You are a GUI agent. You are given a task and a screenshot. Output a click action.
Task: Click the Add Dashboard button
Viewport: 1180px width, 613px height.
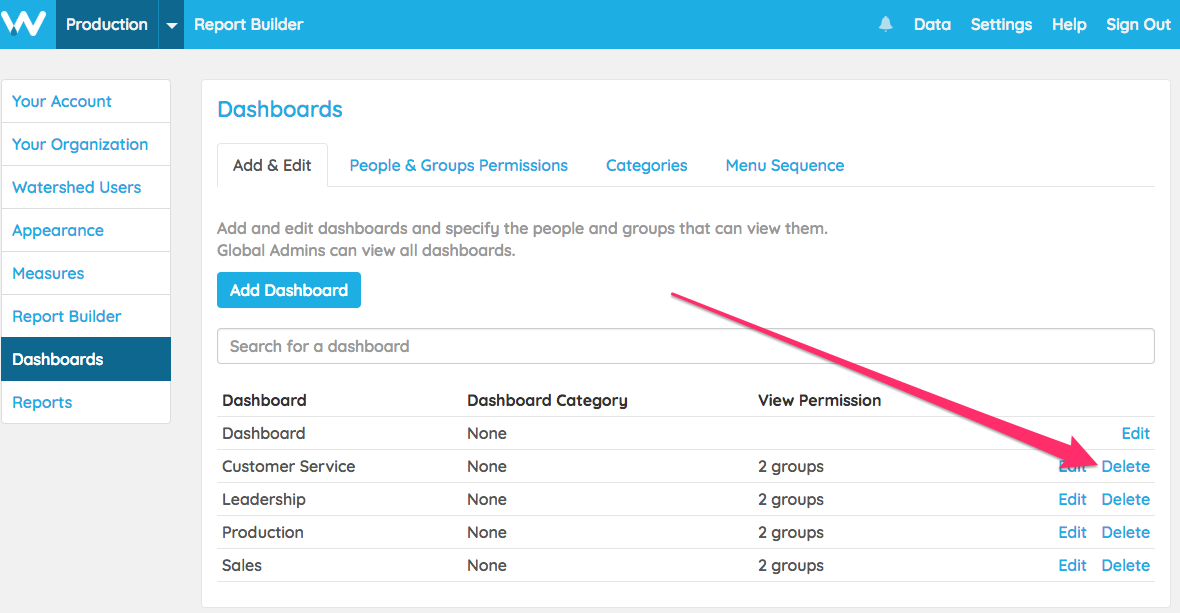pos(289,290)
